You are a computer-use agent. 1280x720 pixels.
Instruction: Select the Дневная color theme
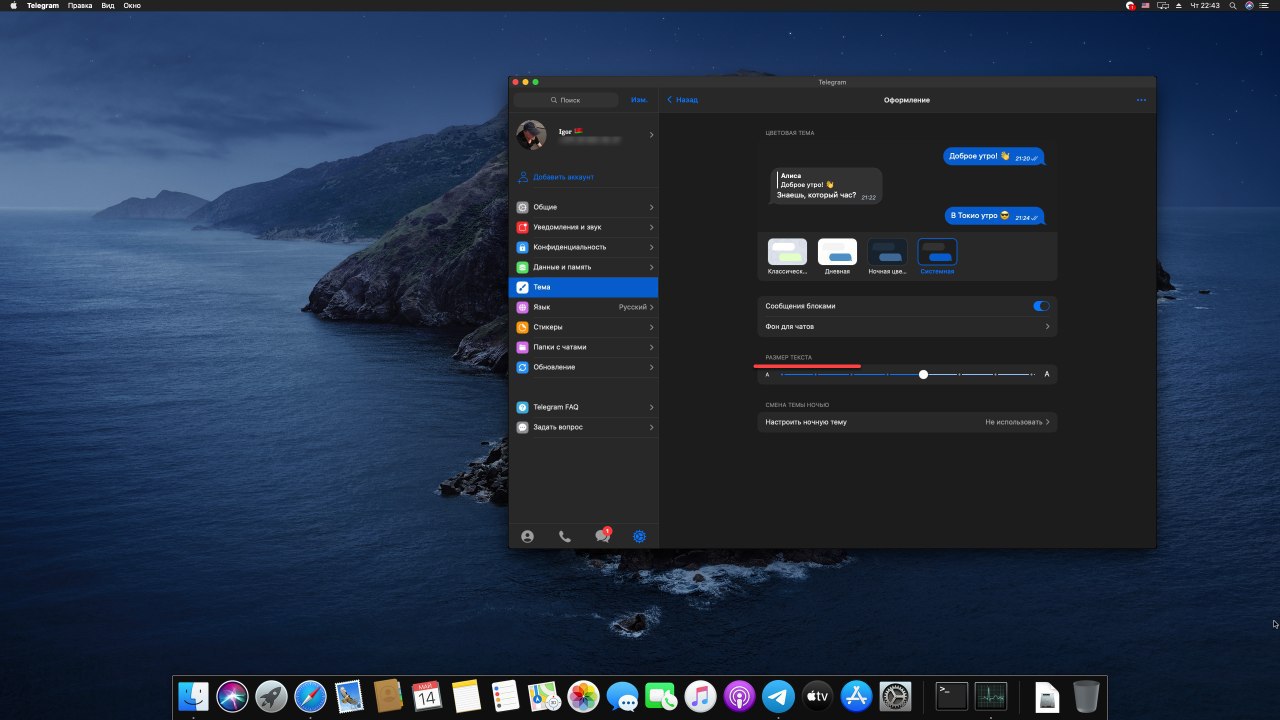coord(837,256)
